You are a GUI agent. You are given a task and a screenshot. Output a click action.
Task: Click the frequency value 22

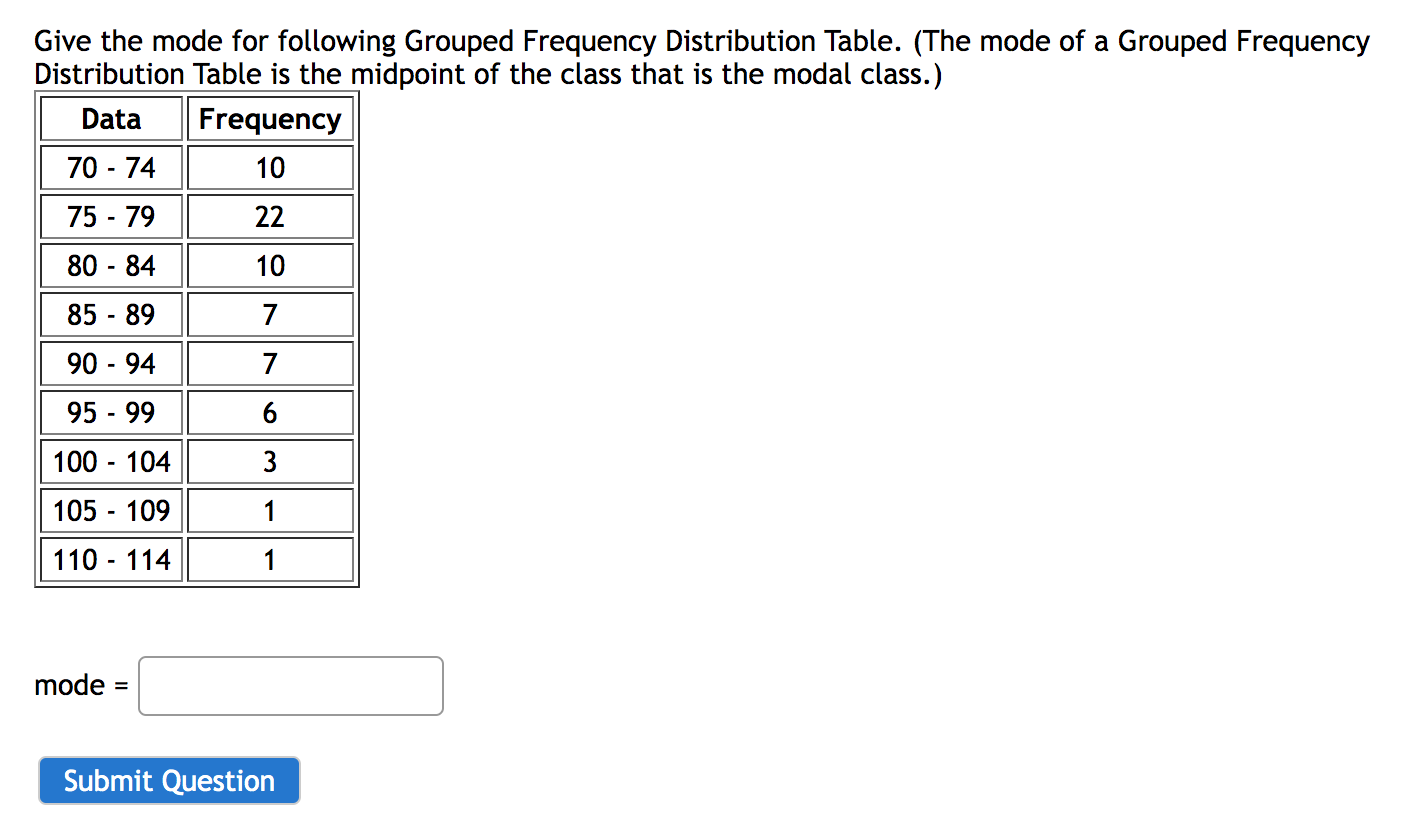pos(270,216)
